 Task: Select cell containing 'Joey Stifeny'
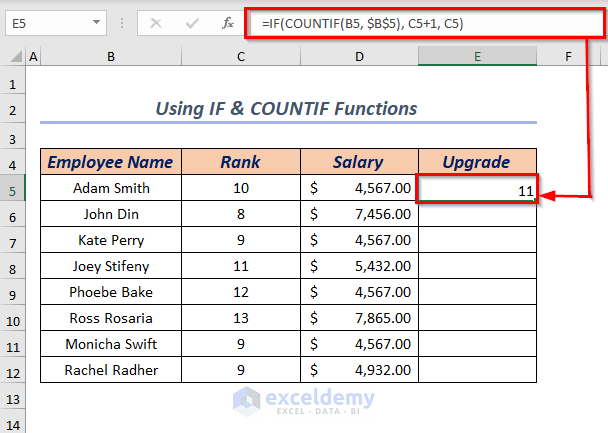click(x=111, y=266)
